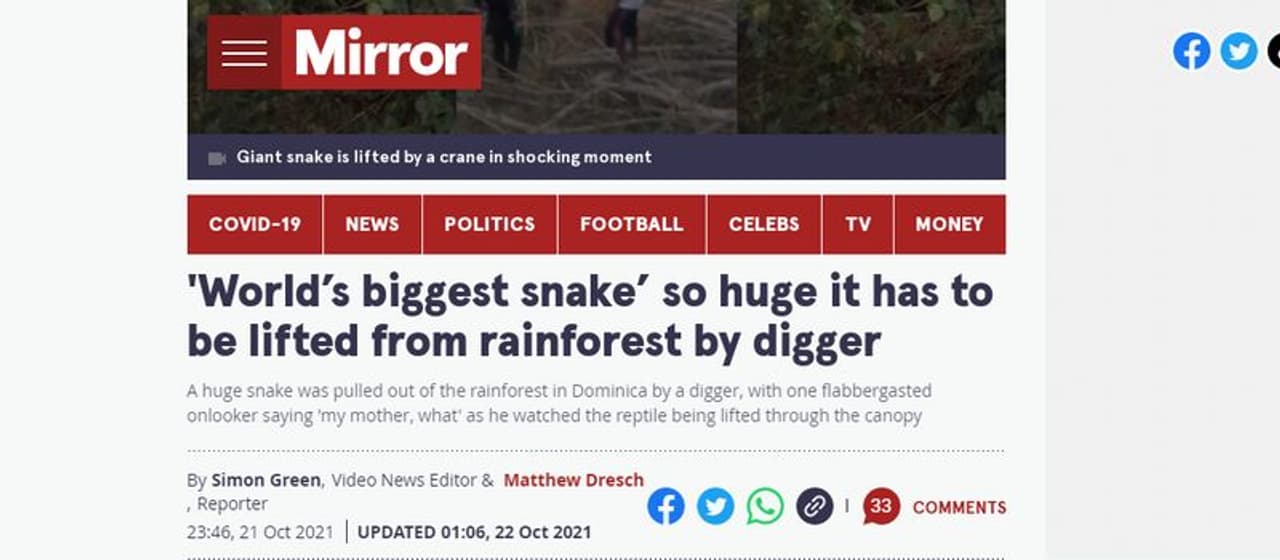
Task: Open Simon Green author page
Action: tap(266, 480)
